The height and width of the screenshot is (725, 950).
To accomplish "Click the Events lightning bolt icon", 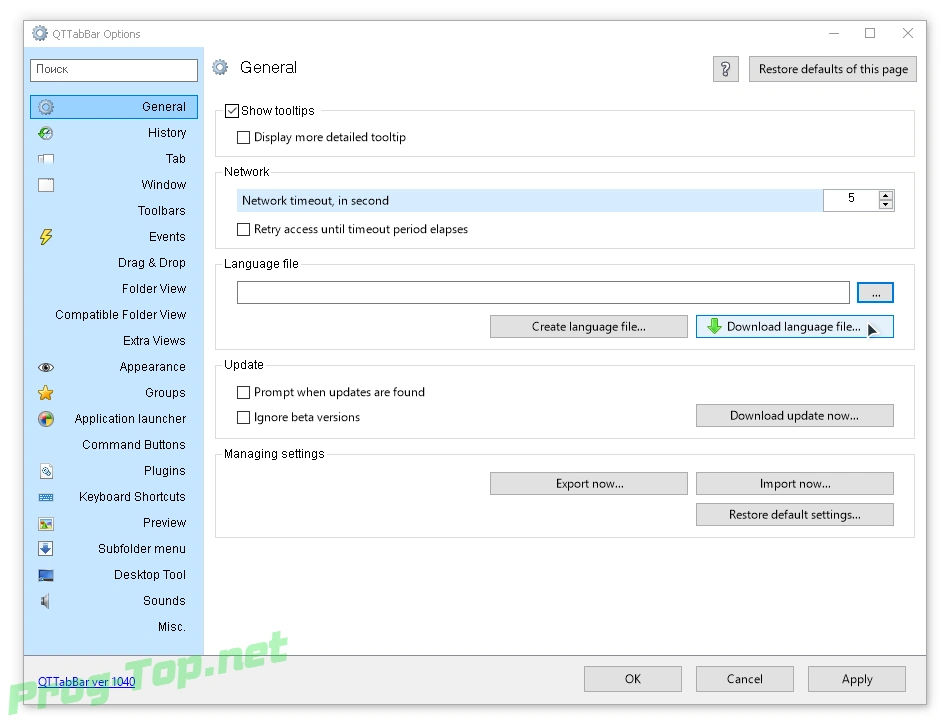I will 46,237.
